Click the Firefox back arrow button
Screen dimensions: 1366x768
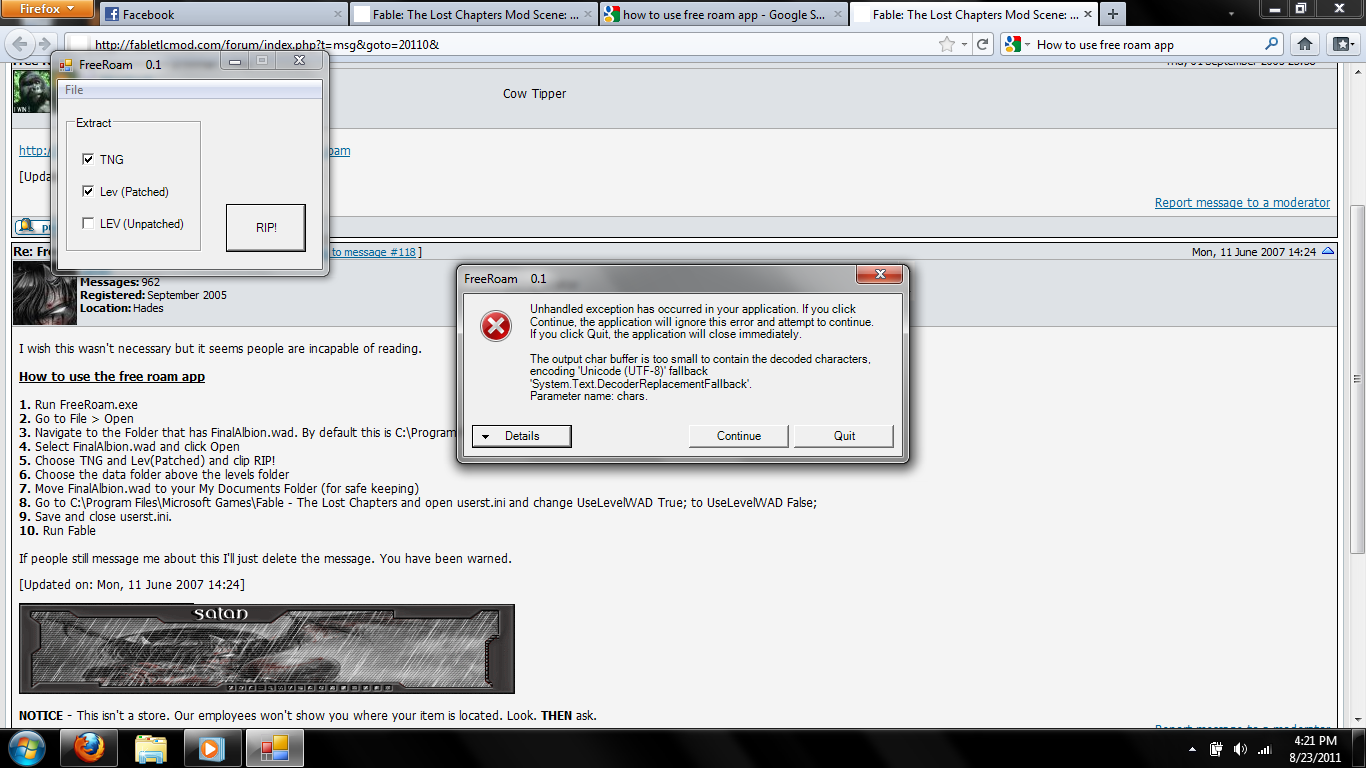pos(21,44)
